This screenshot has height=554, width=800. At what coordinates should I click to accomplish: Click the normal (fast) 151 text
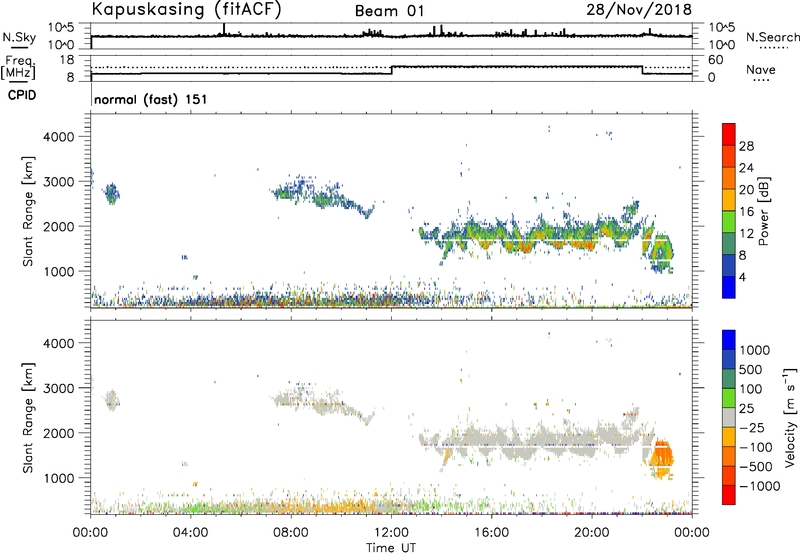point(151,99)
